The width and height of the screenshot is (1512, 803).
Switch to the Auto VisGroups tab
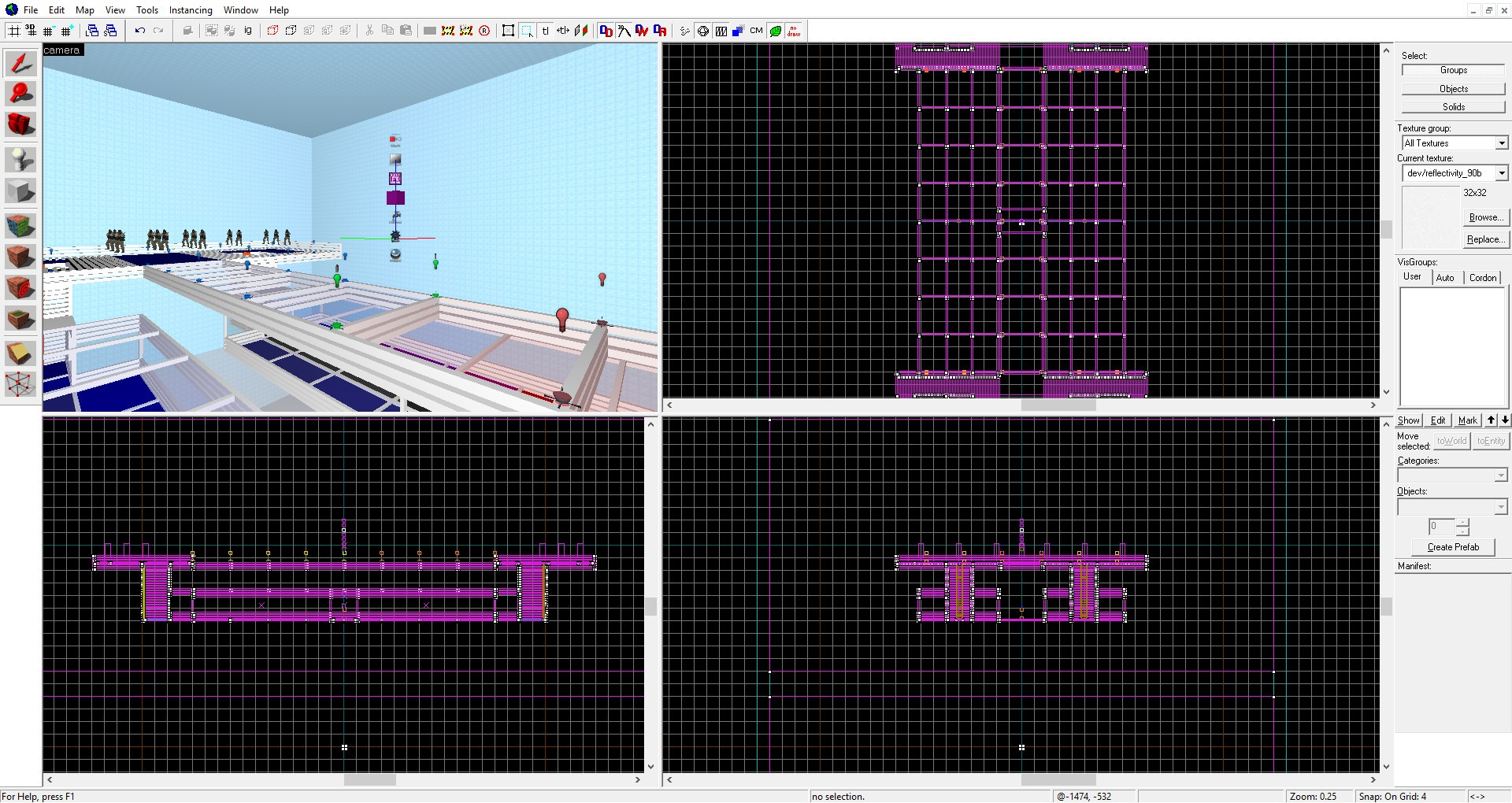click(1444, 277)
